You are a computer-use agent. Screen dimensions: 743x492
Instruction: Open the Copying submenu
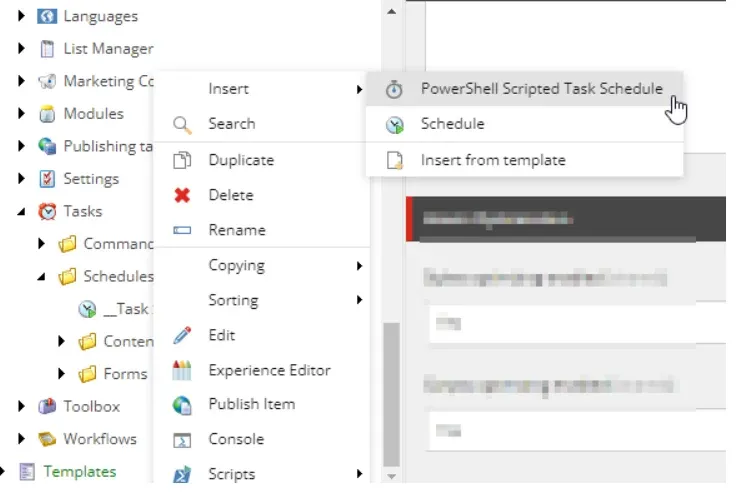click(262, 265)
